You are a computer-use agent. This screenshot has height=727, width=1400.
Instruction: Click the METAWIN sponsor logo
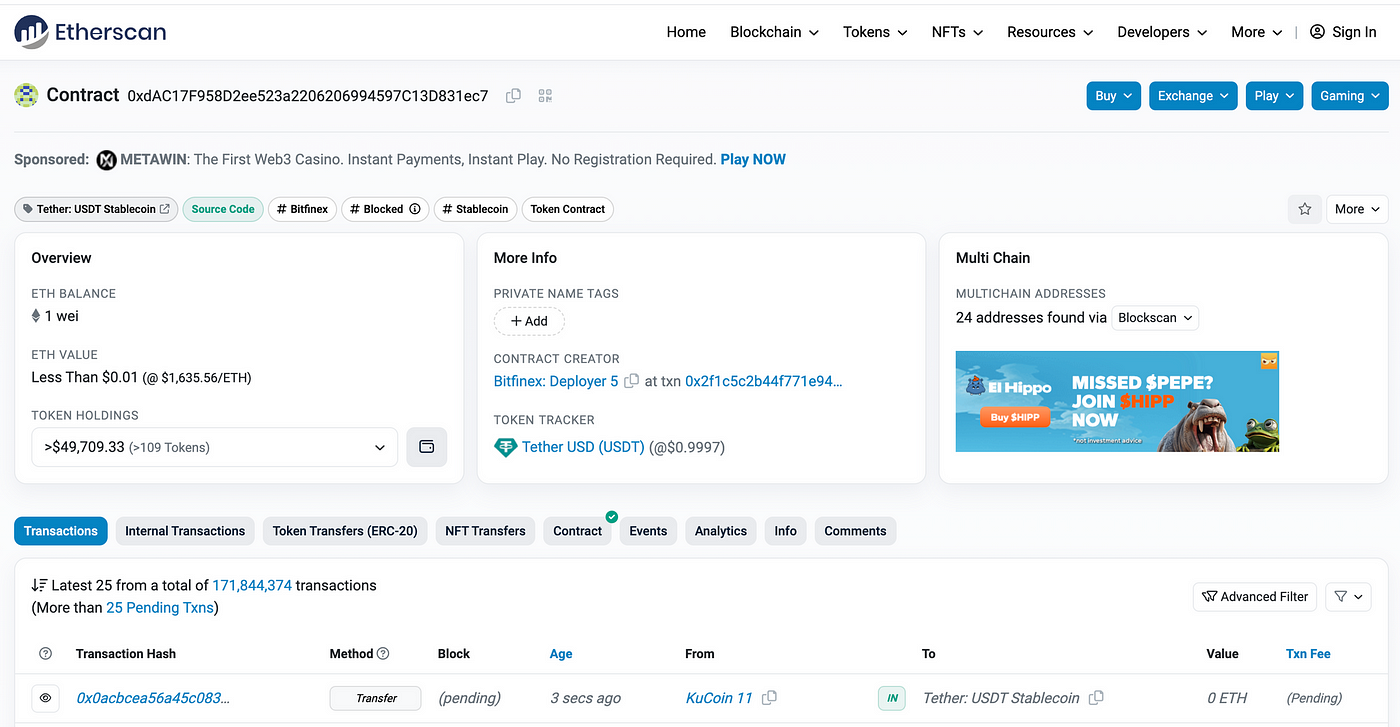coord(107,159)
